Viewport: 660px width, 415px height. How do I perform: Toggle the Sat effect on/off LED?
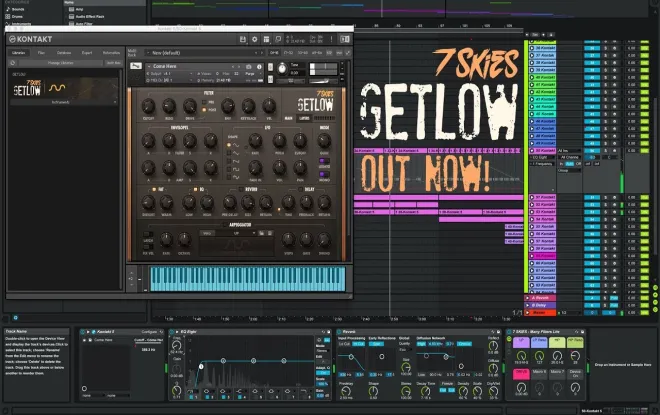point(154,189)
